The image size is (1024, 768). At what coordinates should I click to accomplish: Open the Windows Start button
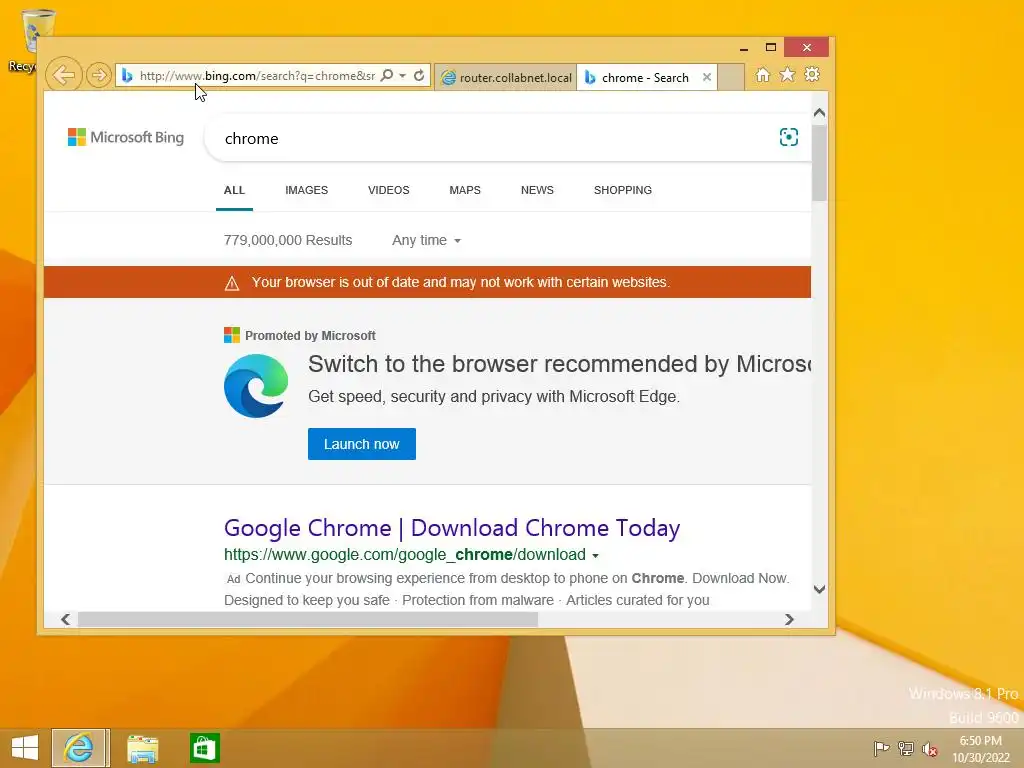25,748
